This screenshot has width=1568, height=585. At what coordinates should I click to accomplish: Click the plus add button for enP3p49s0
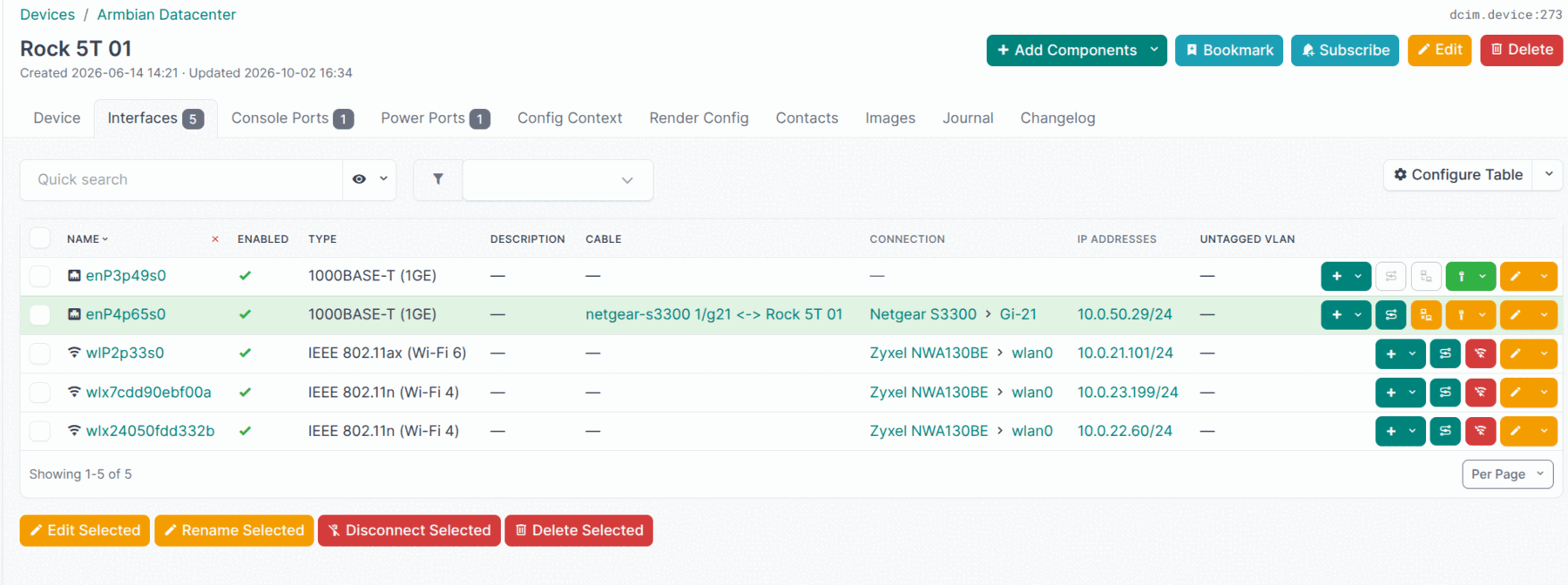tap(1336, 276)
